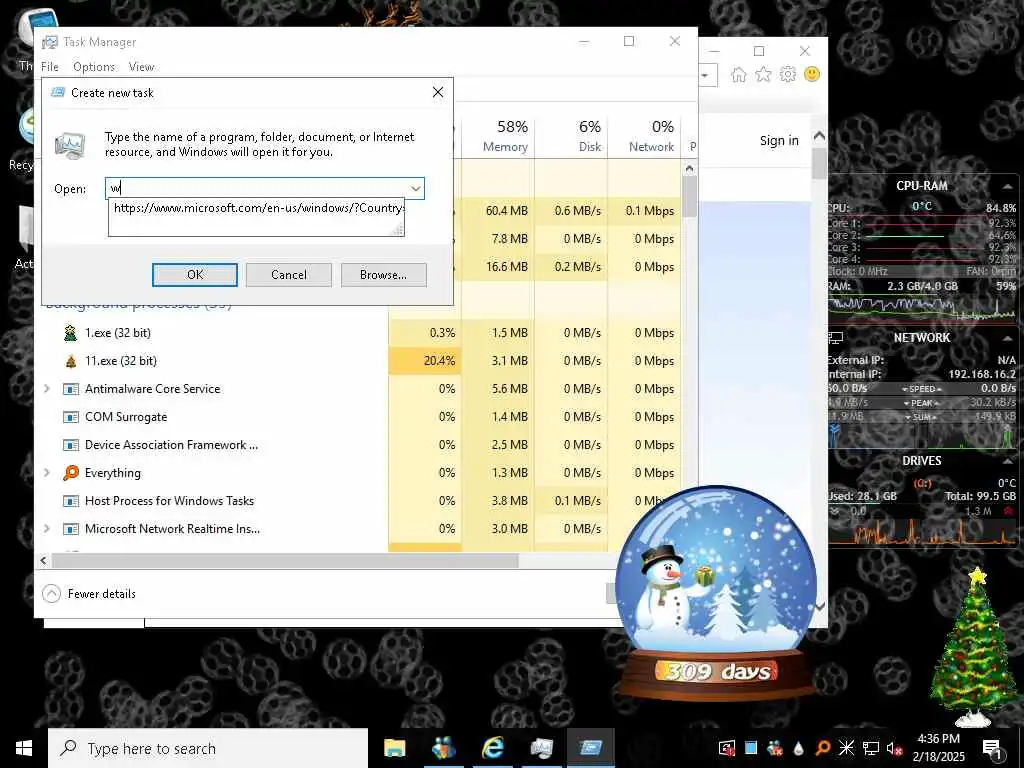
Task: Open the File menu in Task Manager
Action: click(50, 67)
